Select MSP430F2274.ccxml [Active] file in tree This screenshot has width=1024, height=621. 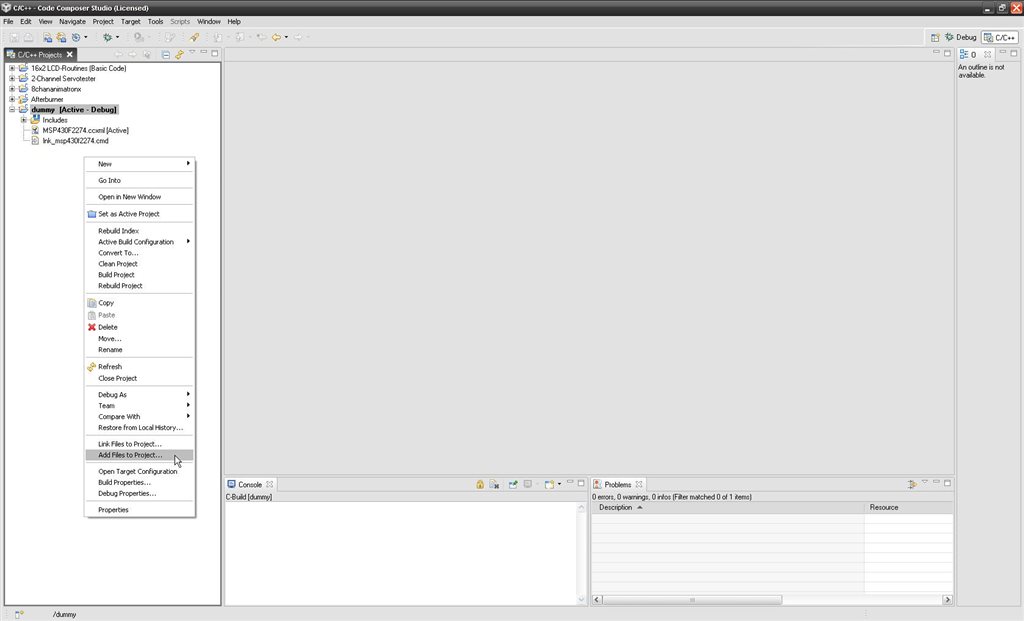pyautogui.click(x=85, y=131)
